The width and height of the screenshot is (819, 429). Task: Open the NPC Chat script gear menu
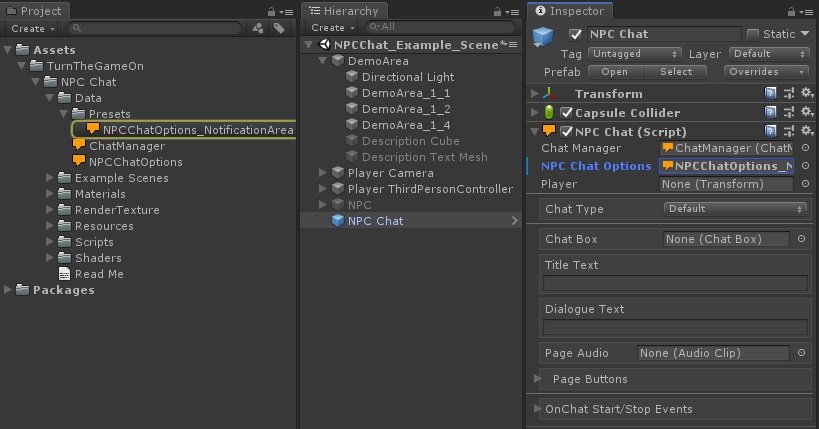[806, 131]
